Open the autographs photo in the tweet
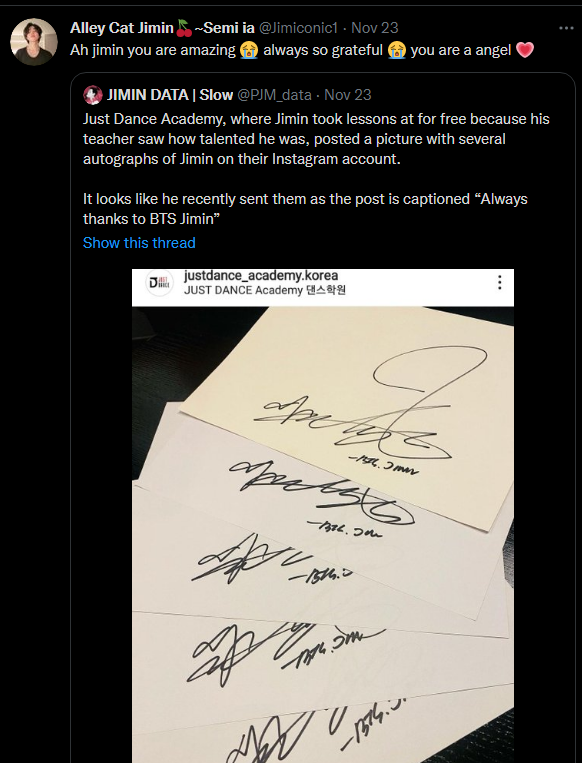 click(x=323, y=516)
